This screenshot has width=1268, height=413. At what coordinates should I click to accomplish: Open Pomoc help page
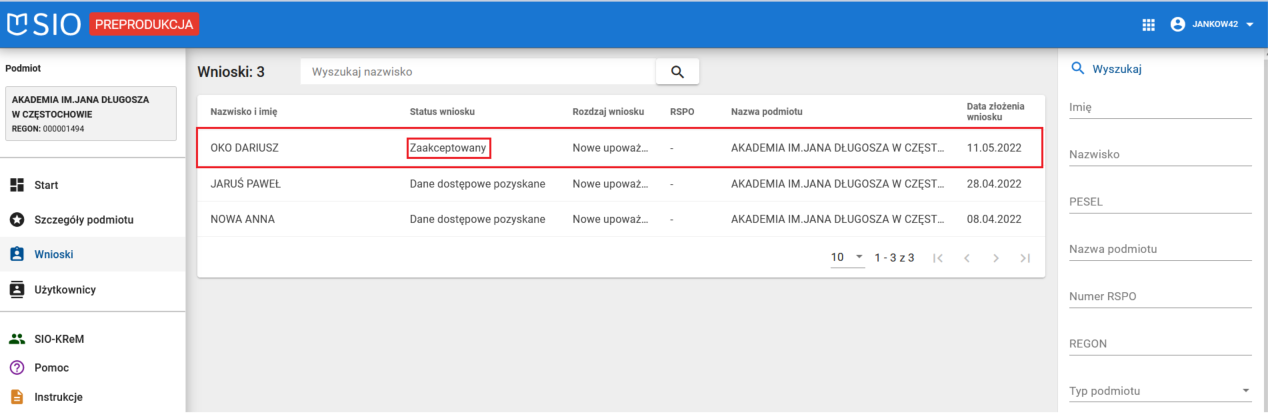pyautogui.click(x=51, y=368)
